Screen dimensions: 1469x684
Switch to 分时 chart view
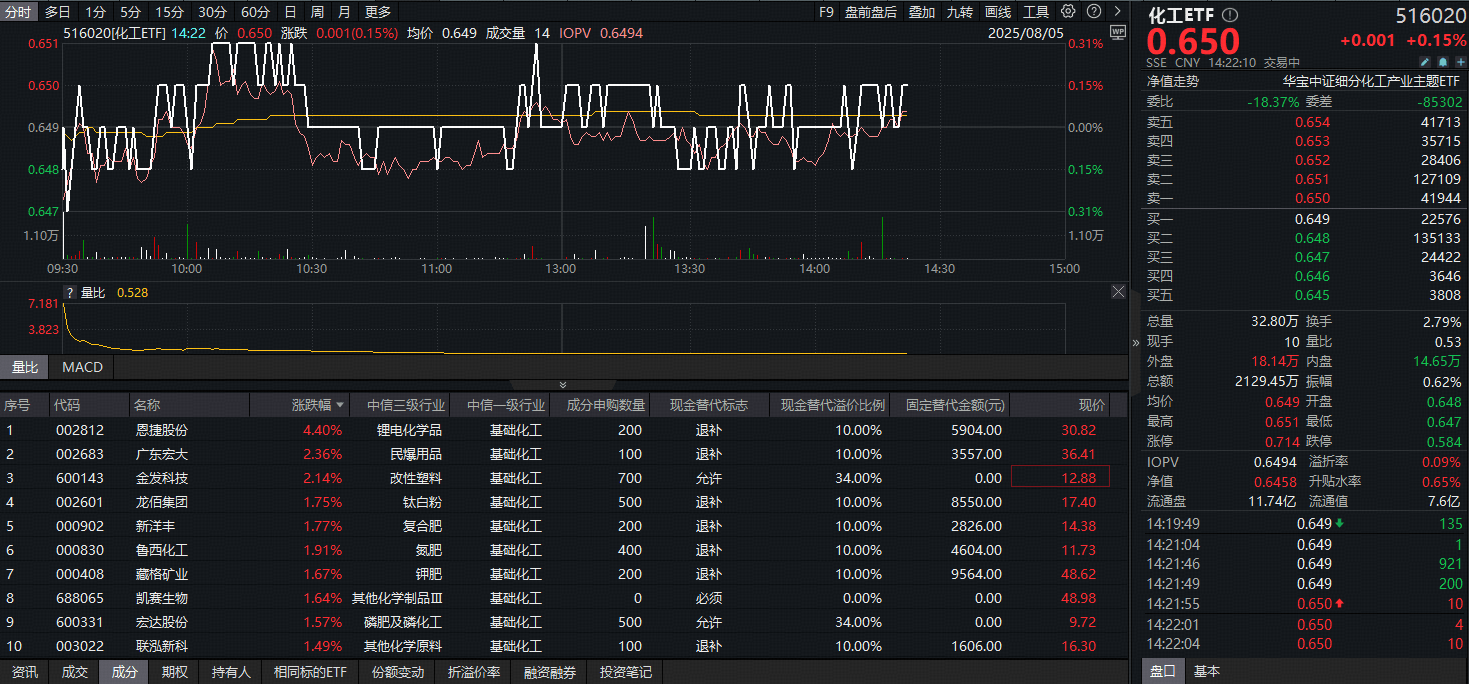19,12
